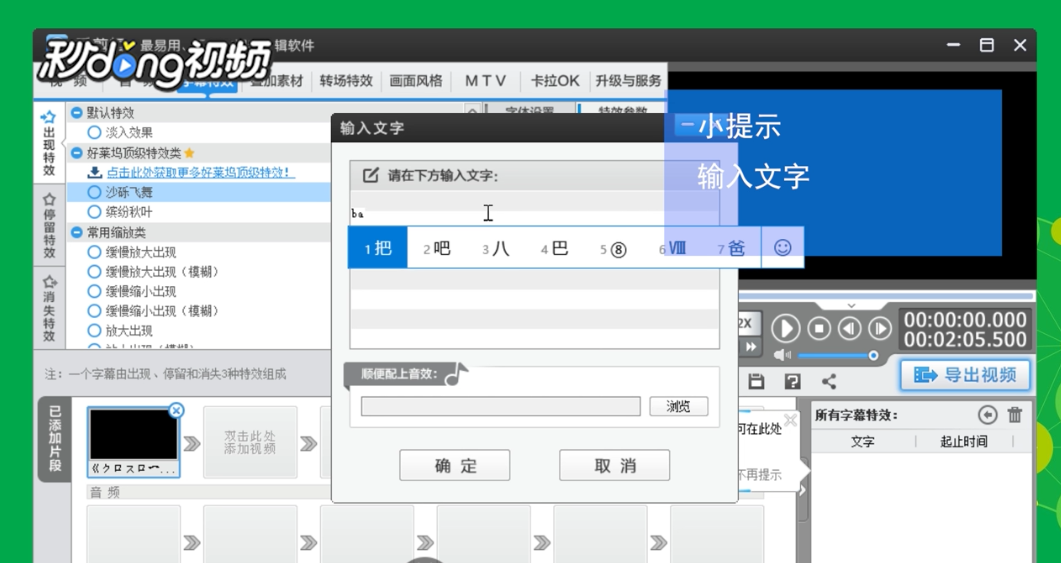
Task: Click 导出视频 export button
Action: pos(966,375)
